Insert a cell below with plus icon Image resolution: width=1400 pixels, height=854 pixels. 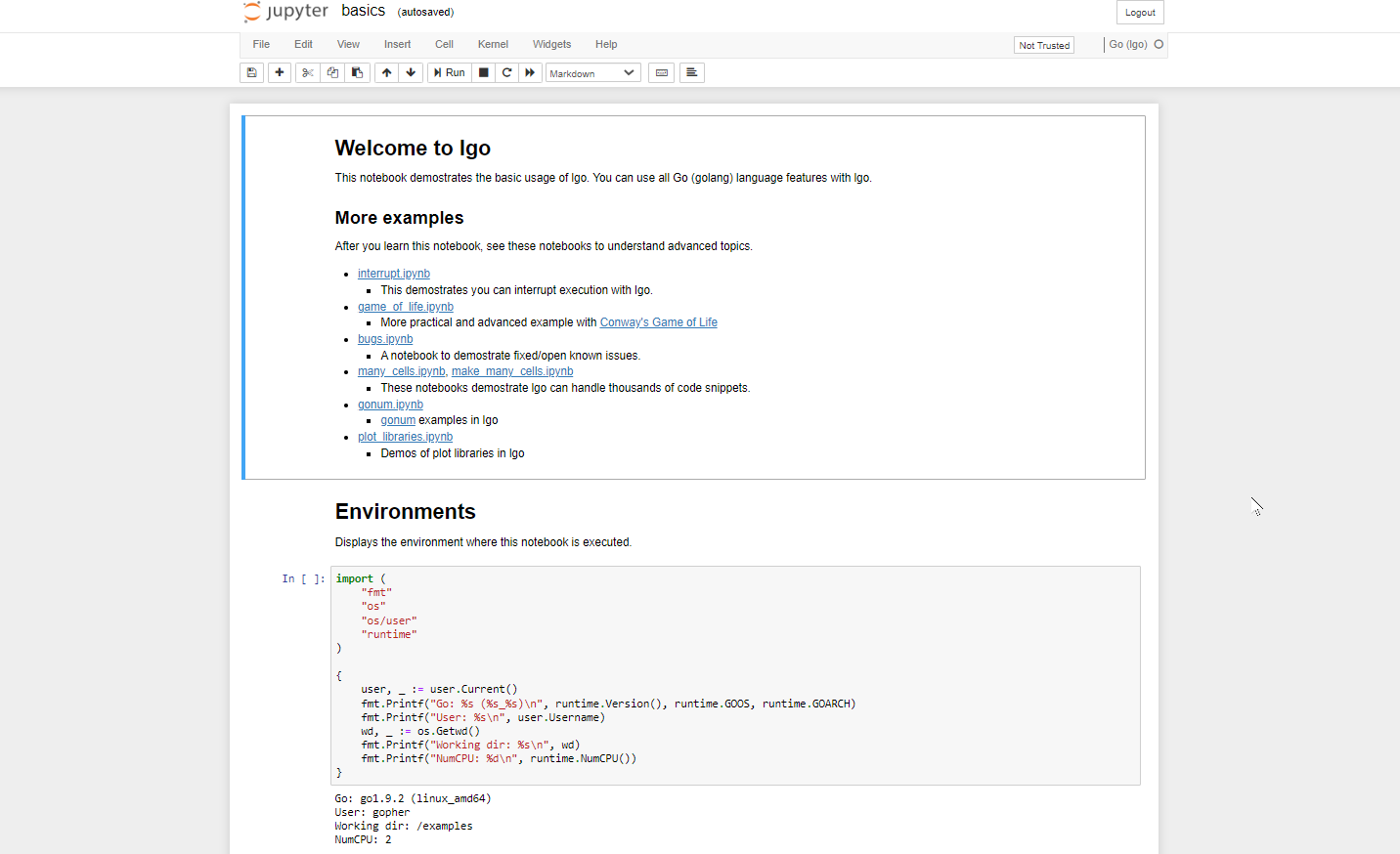(x=280, y=72)
